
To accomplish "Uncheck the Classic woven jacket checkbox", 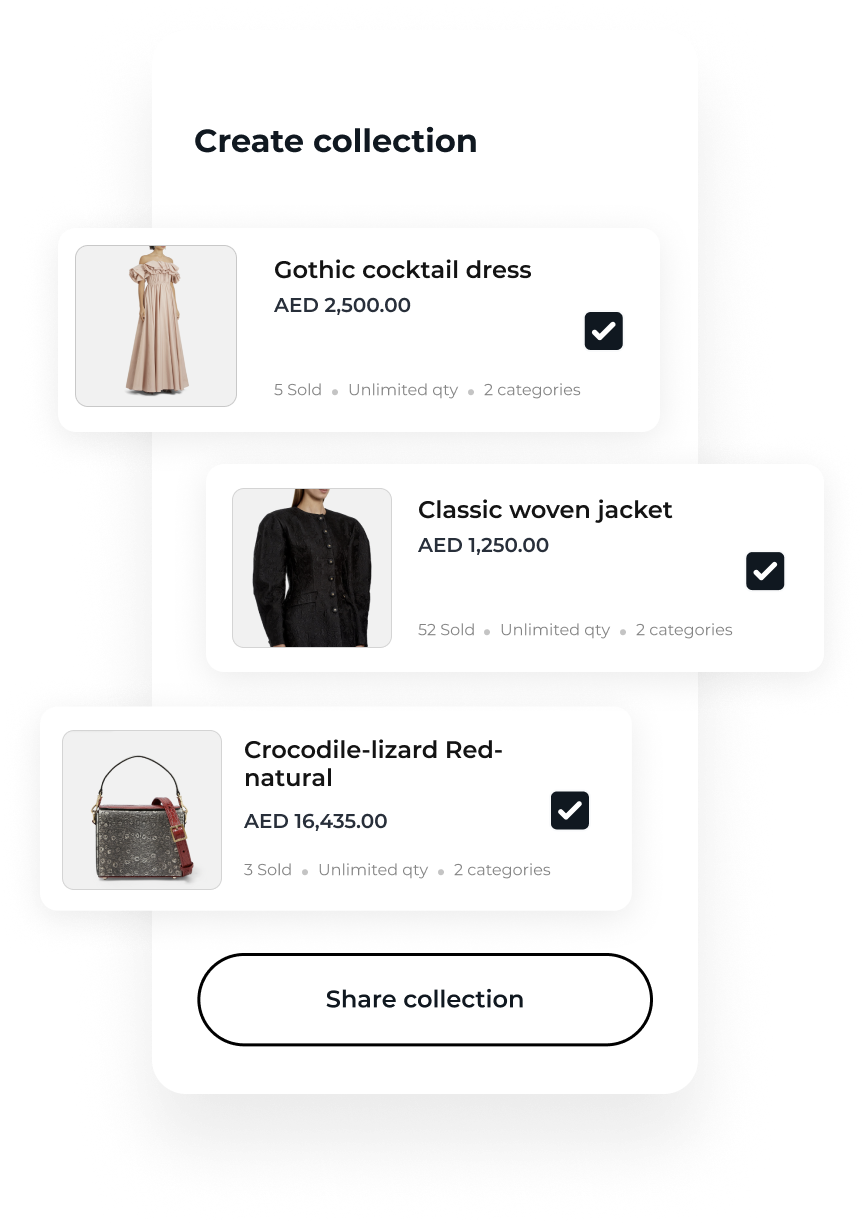I will click(765, 571).
